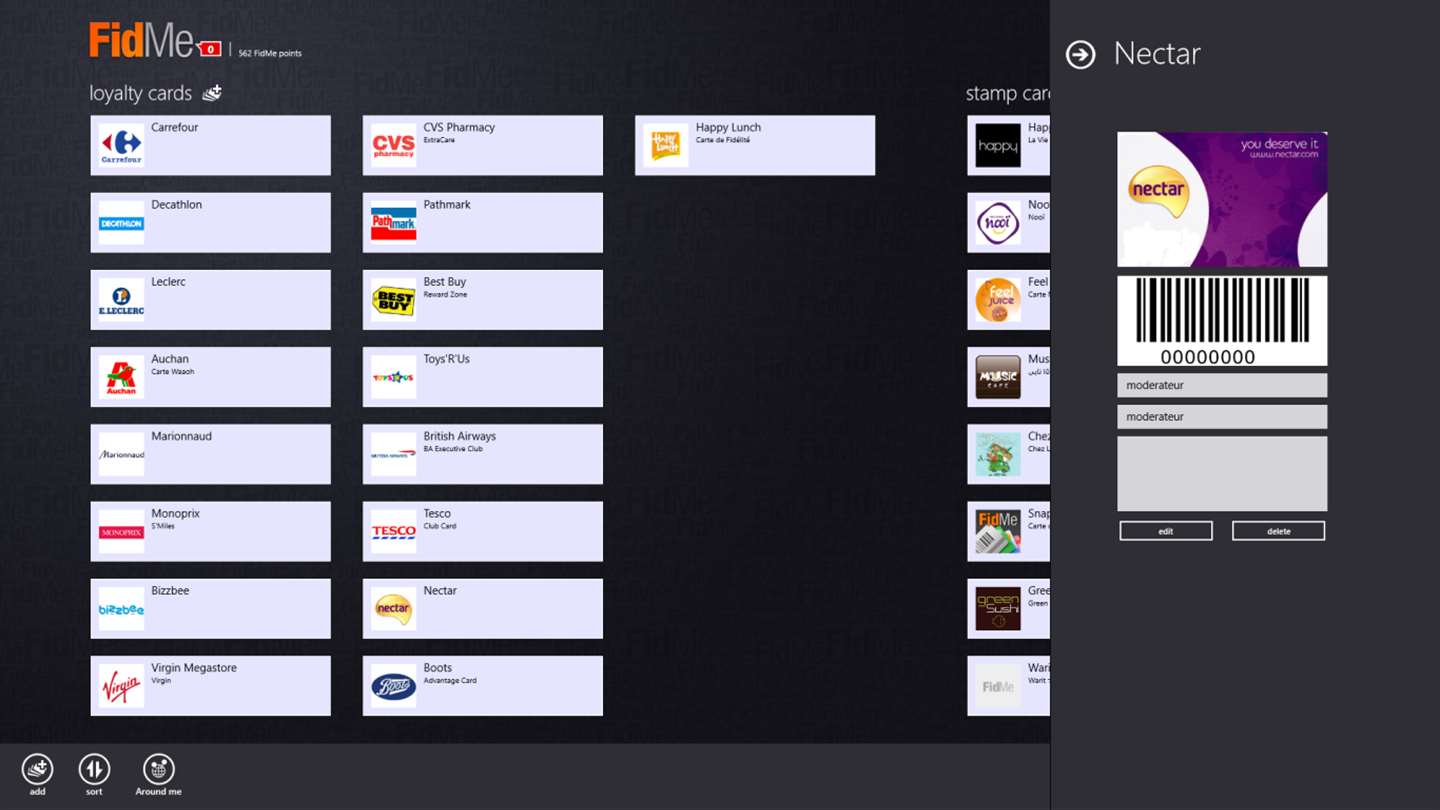Viewport: 1440px width, 810px height.
Task: Click the delete button in Nectar panel
Action: (1278, 531)
